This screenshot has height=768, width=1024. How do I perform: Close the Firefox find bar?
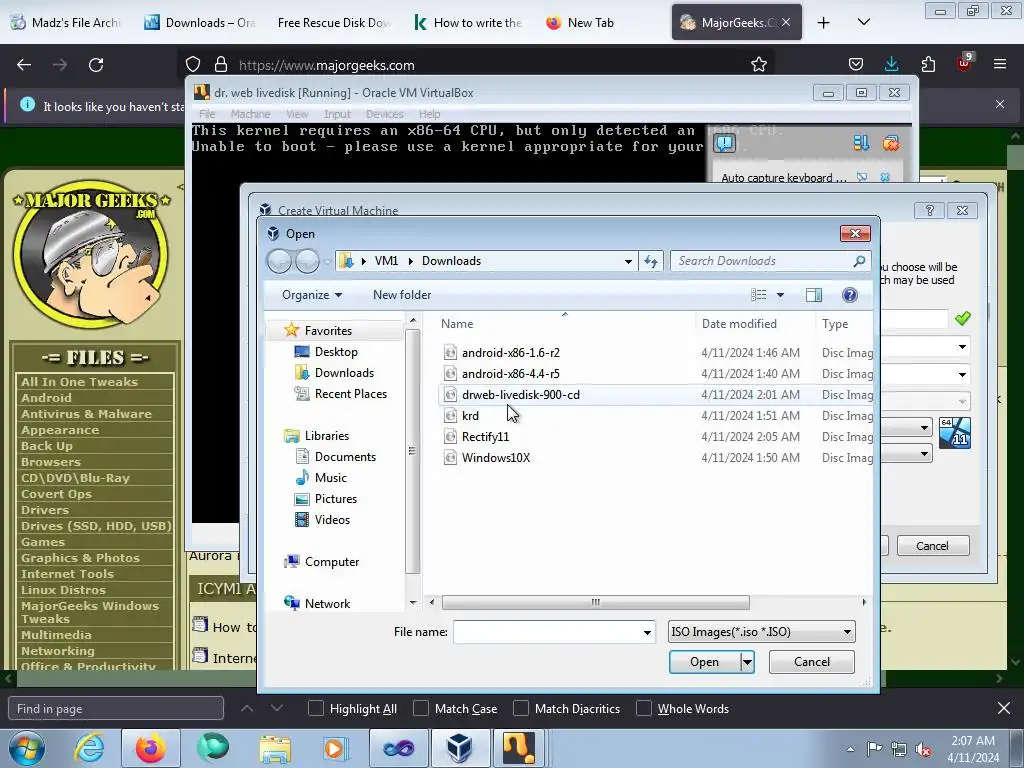pos(1004,708)
